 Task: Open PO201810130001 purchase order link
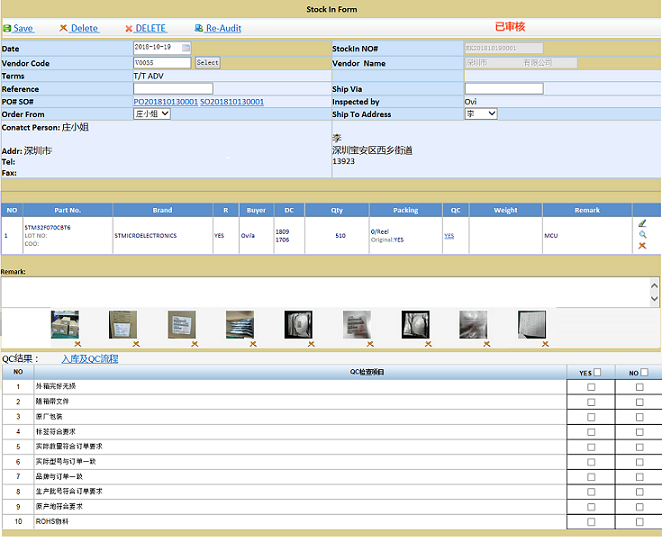pos(165,102)
